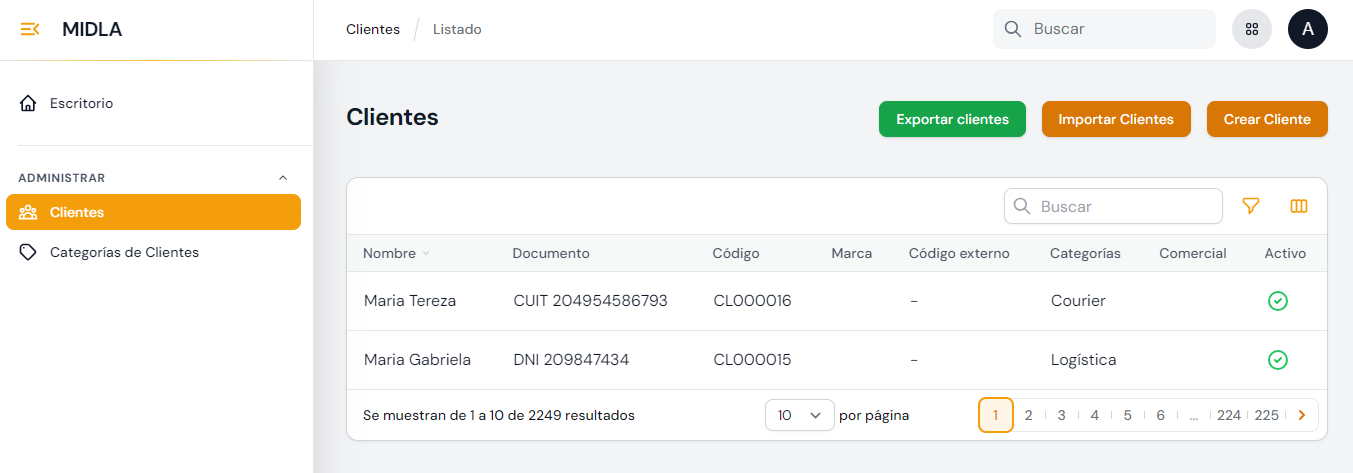Image resolution: width=1353 pixels, height=473 pixels.
Task: Go to page 225
Action: (1266, 415)
